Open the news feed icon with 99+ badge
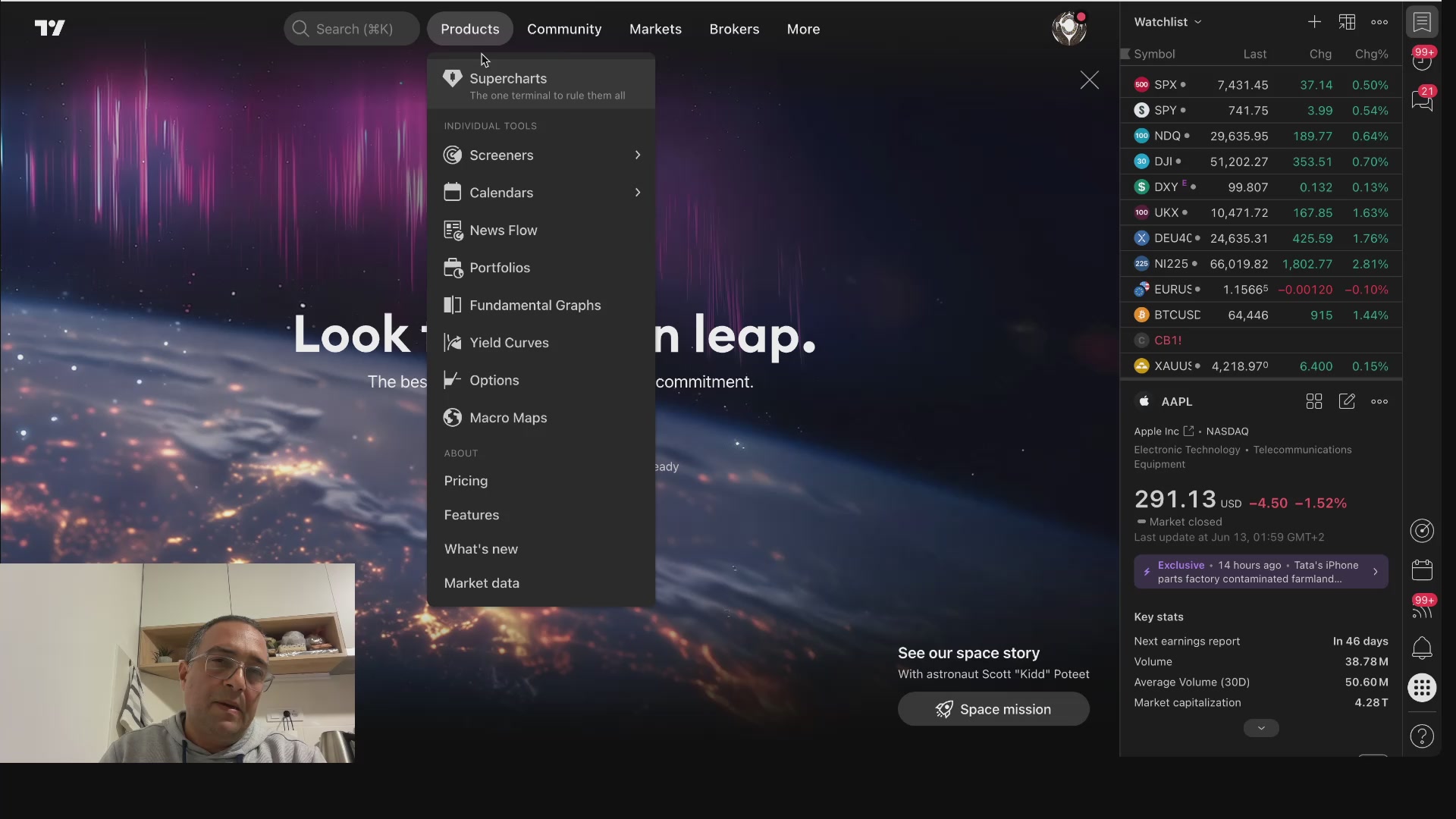1456x819 pixels. pos(1422,608)
